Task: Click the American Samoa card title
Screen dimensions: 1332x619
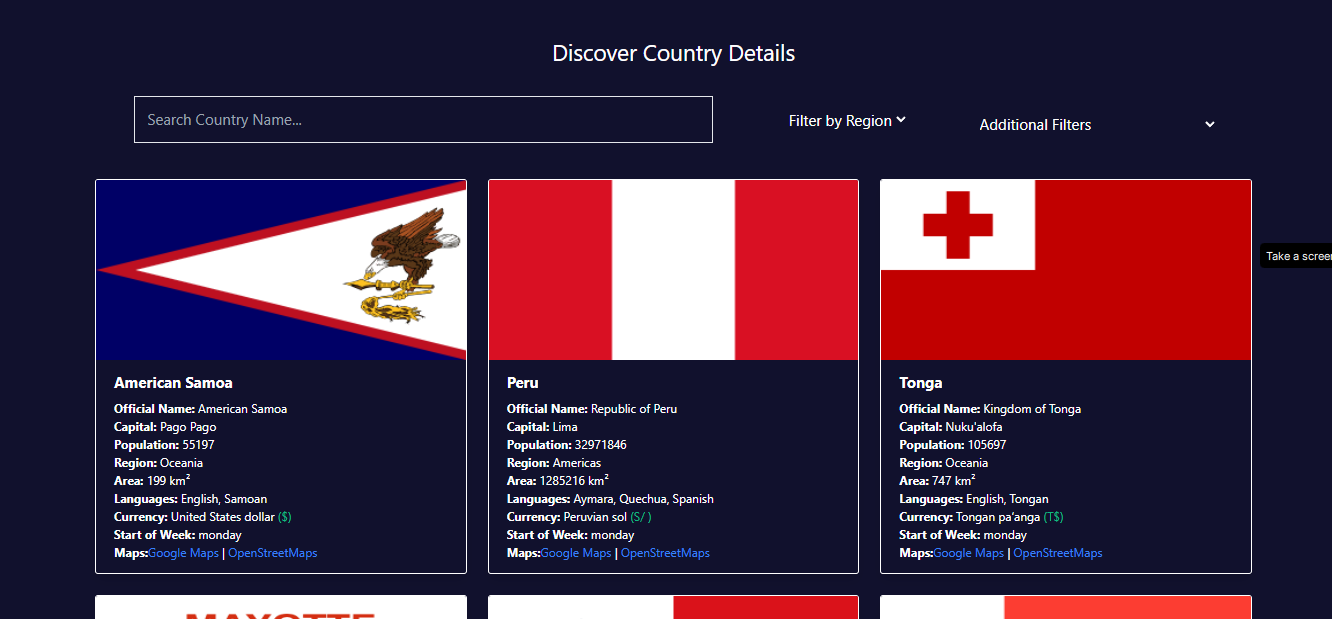Action: tap(173, 383)
